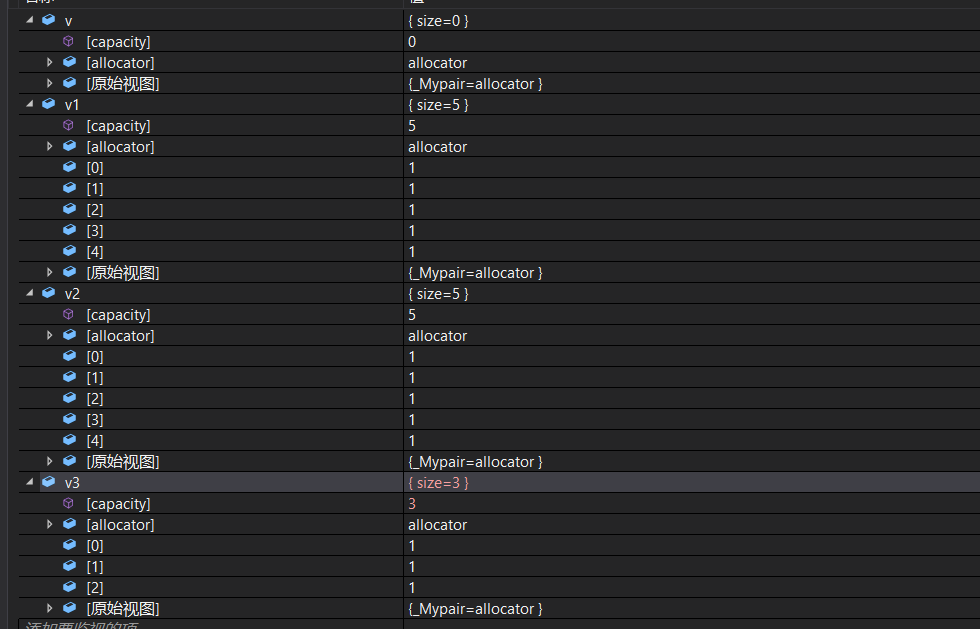
Task: Select [2] label under v3
Action: pyautogui.click(x=94, y=588)
